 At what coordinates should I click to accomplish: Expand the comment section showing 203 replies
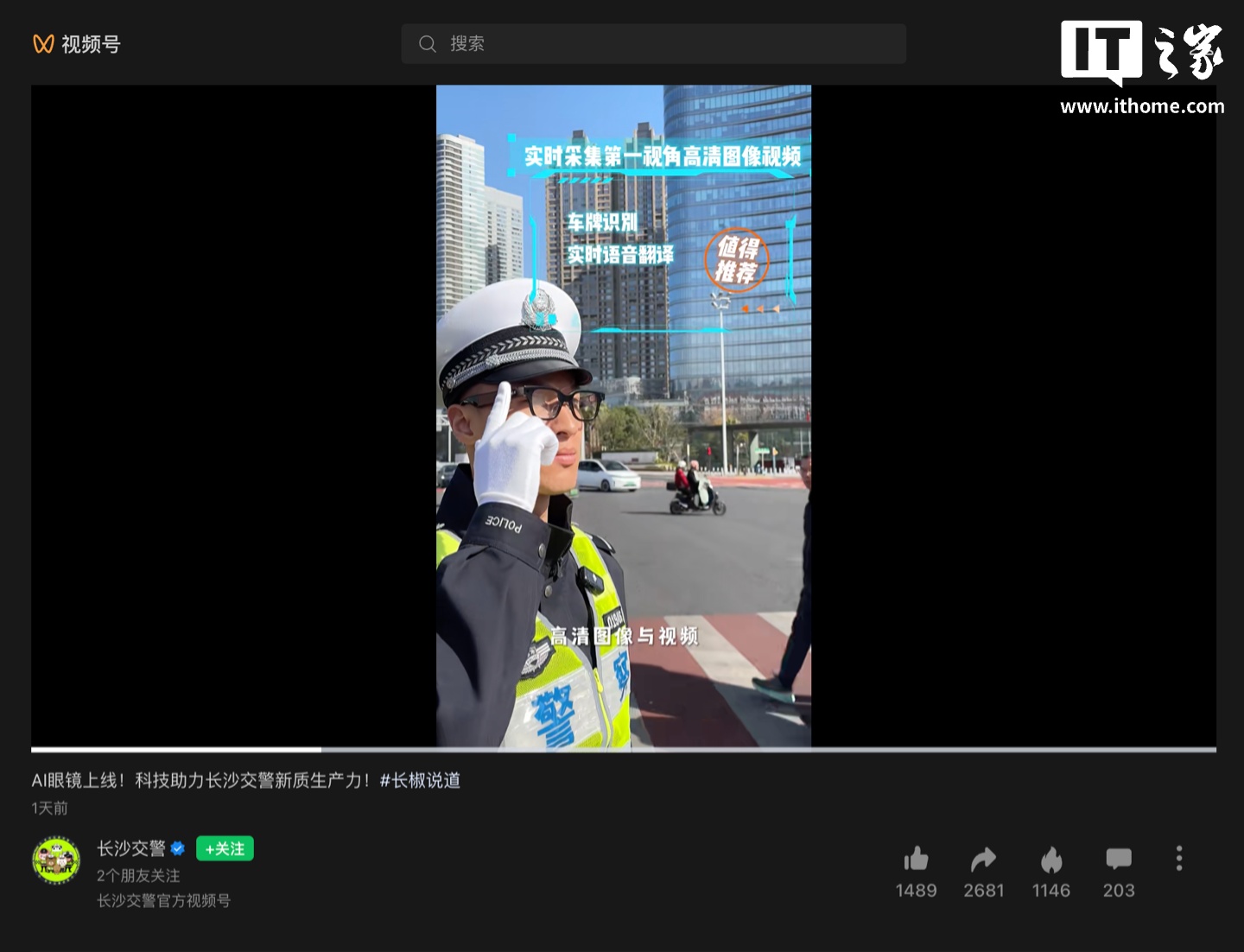pyautogui.click(x=1118, y=891)
